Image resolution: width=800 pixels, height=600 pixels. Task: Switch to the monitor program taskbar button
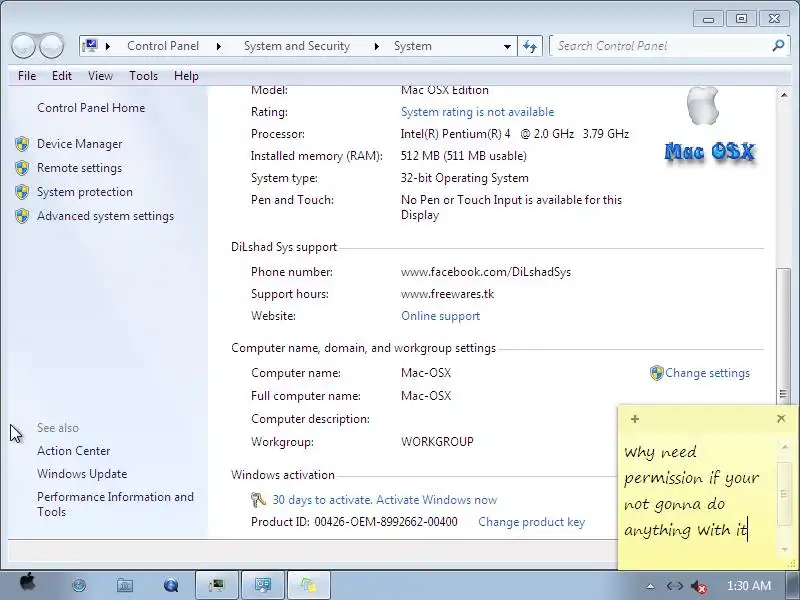[217, 585]
